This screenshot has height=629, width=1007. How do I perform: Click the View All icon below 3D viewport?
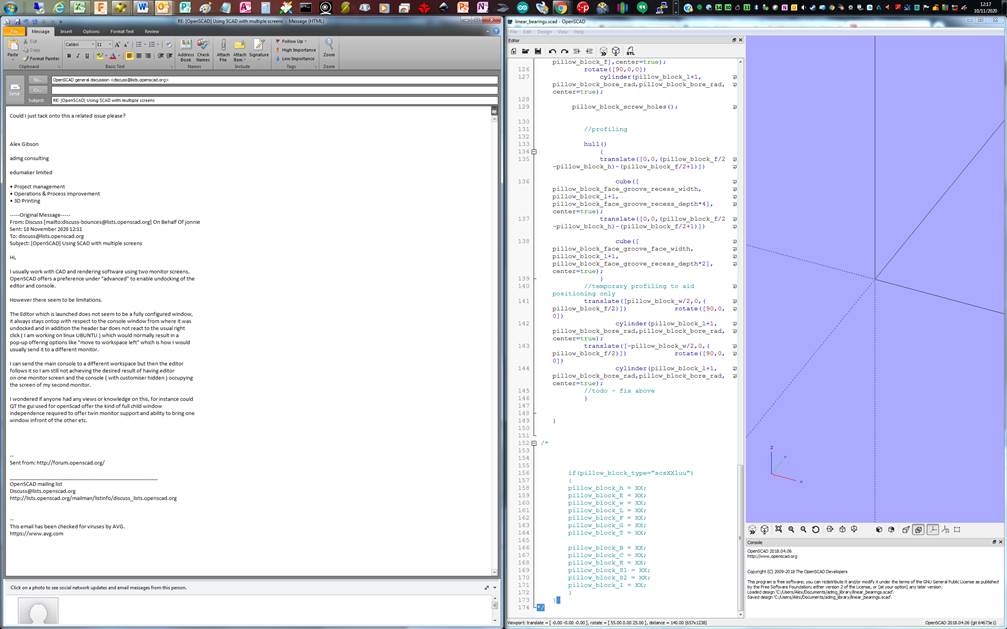tap(777, 530)
